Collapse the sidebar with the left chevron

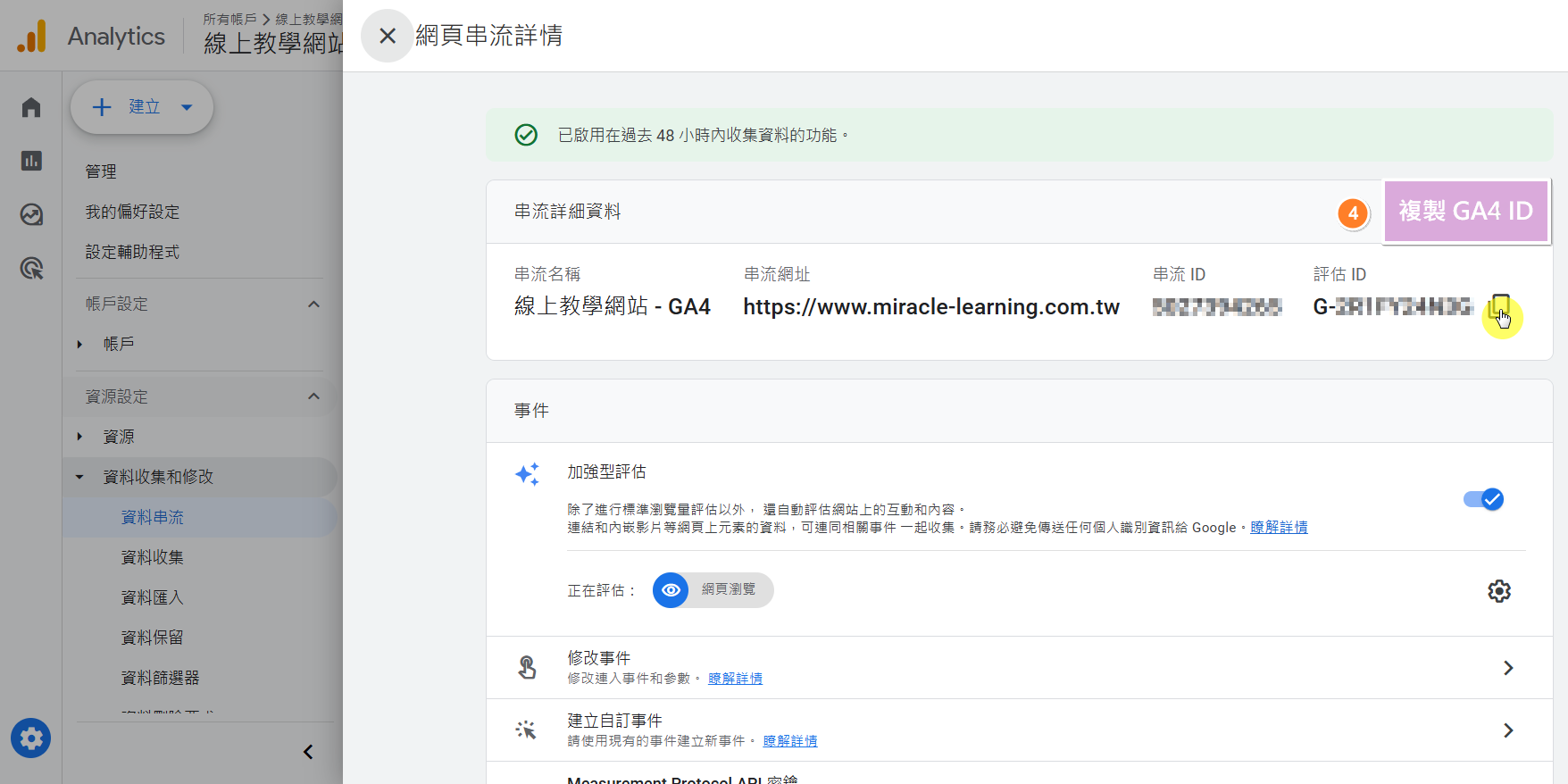(x=308, y=752)
